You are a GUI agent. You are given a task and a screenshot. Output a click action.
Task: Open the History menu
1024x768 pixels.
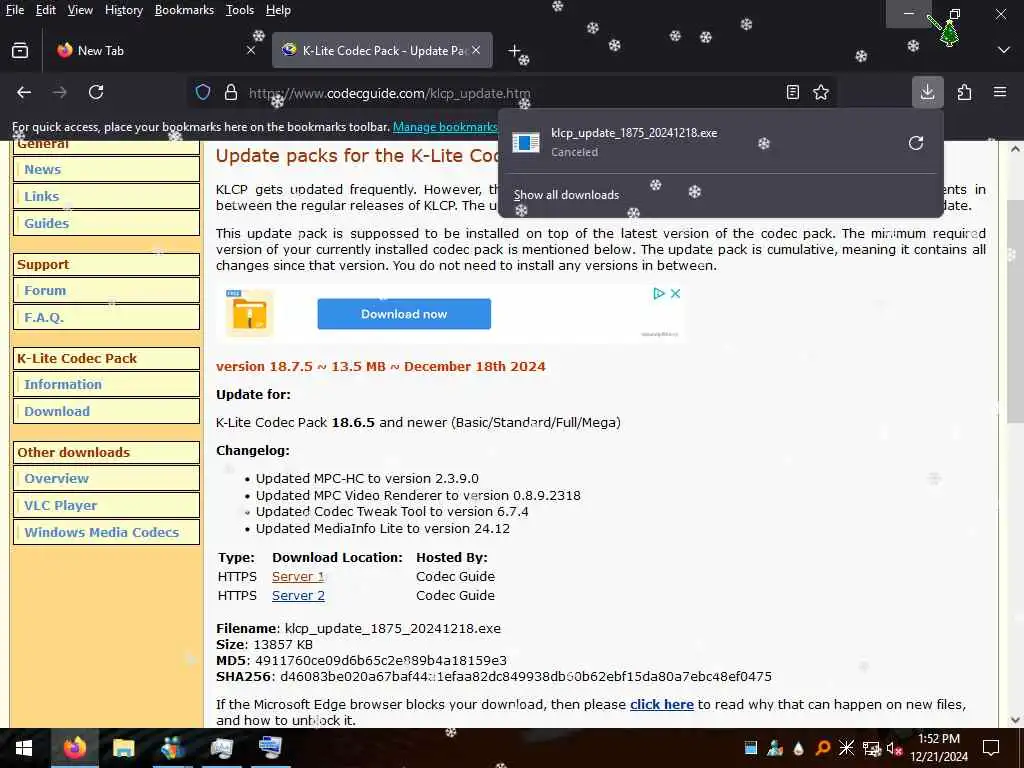coord(124,10)
